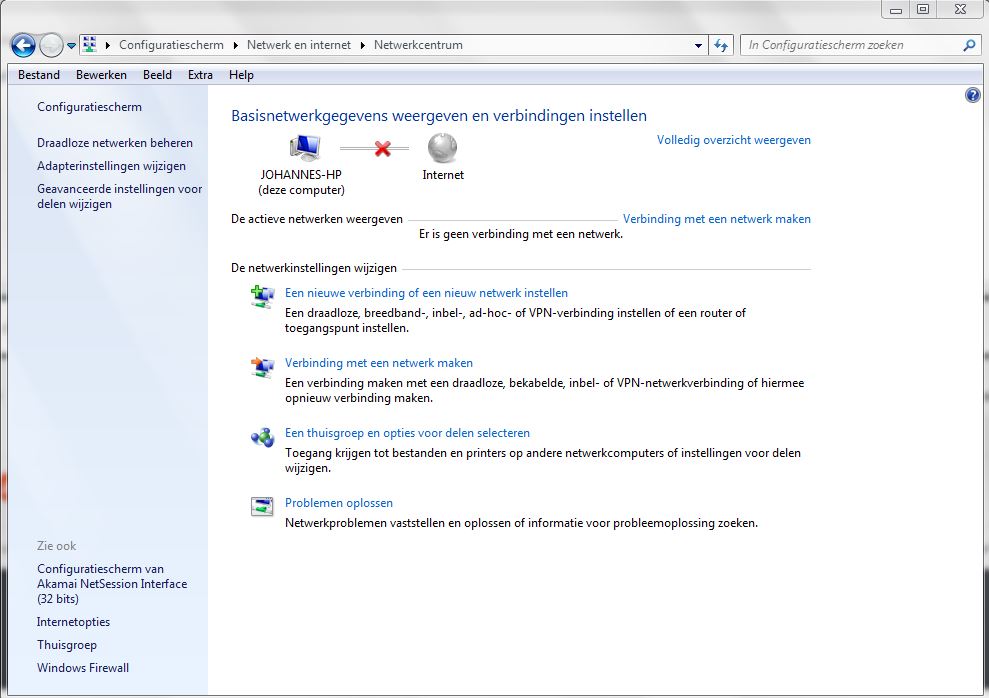Image resolution: width=989 pixels, height=698 pixels.
Task: Open Adapterinstellingen wijzigen
Action: pos(112,166)
